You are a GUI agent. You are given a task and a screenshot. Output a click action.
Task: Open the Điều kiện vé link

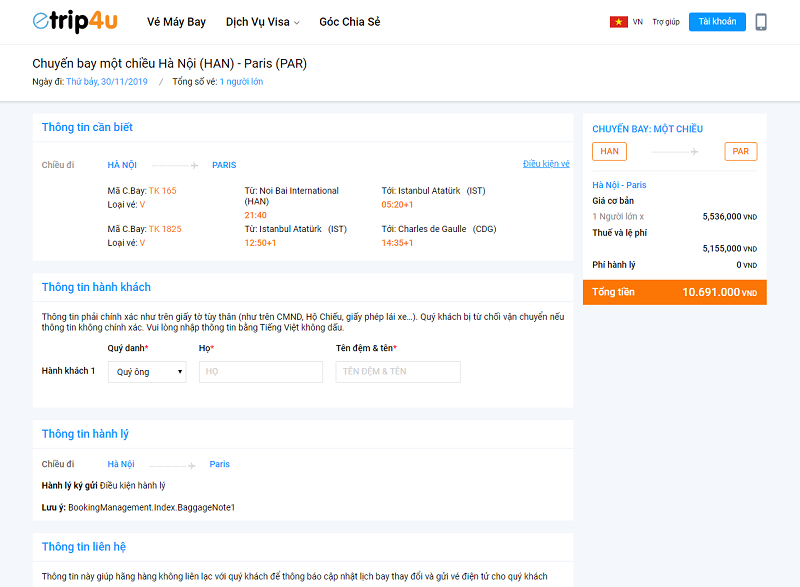pos(546,164)
